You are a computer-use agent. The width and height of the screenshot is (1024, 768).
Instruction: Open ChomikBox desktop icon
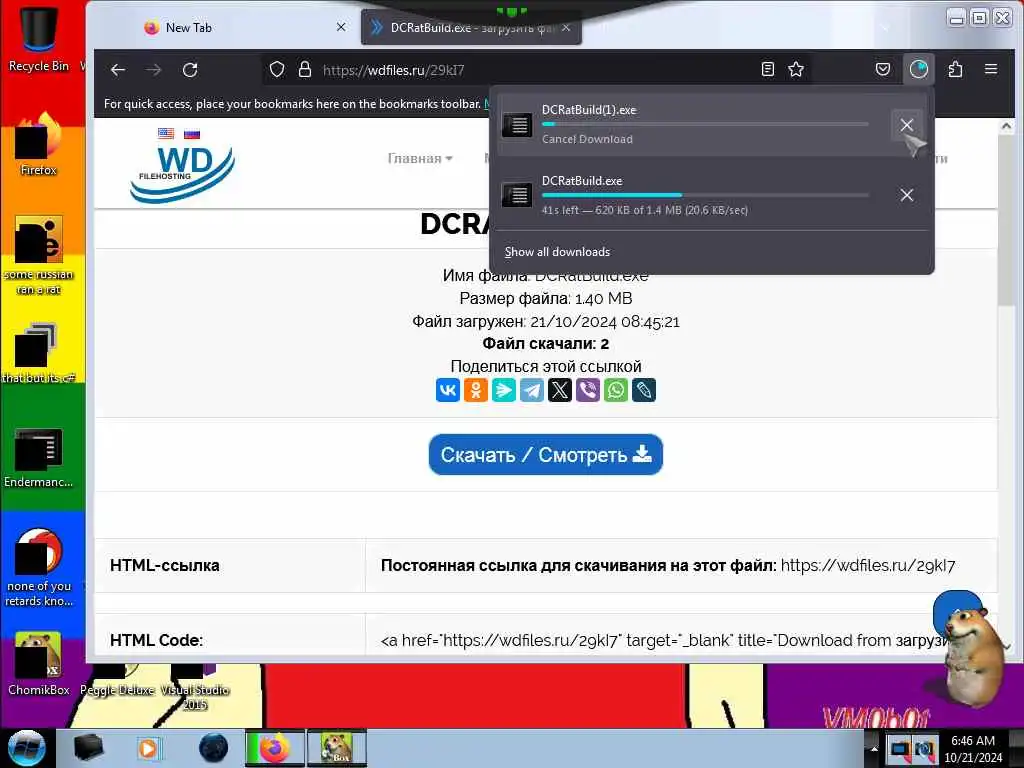click(x=39, y=665)
